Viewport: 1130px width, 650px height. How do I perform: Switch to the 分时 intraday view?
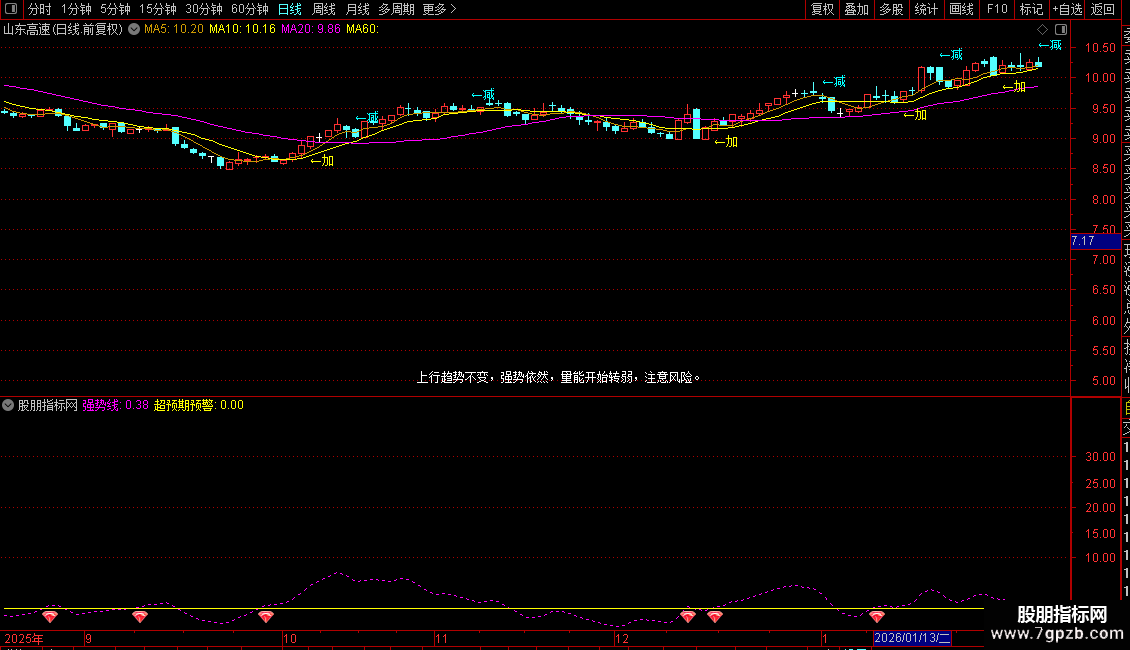click(x=39, y=9)
